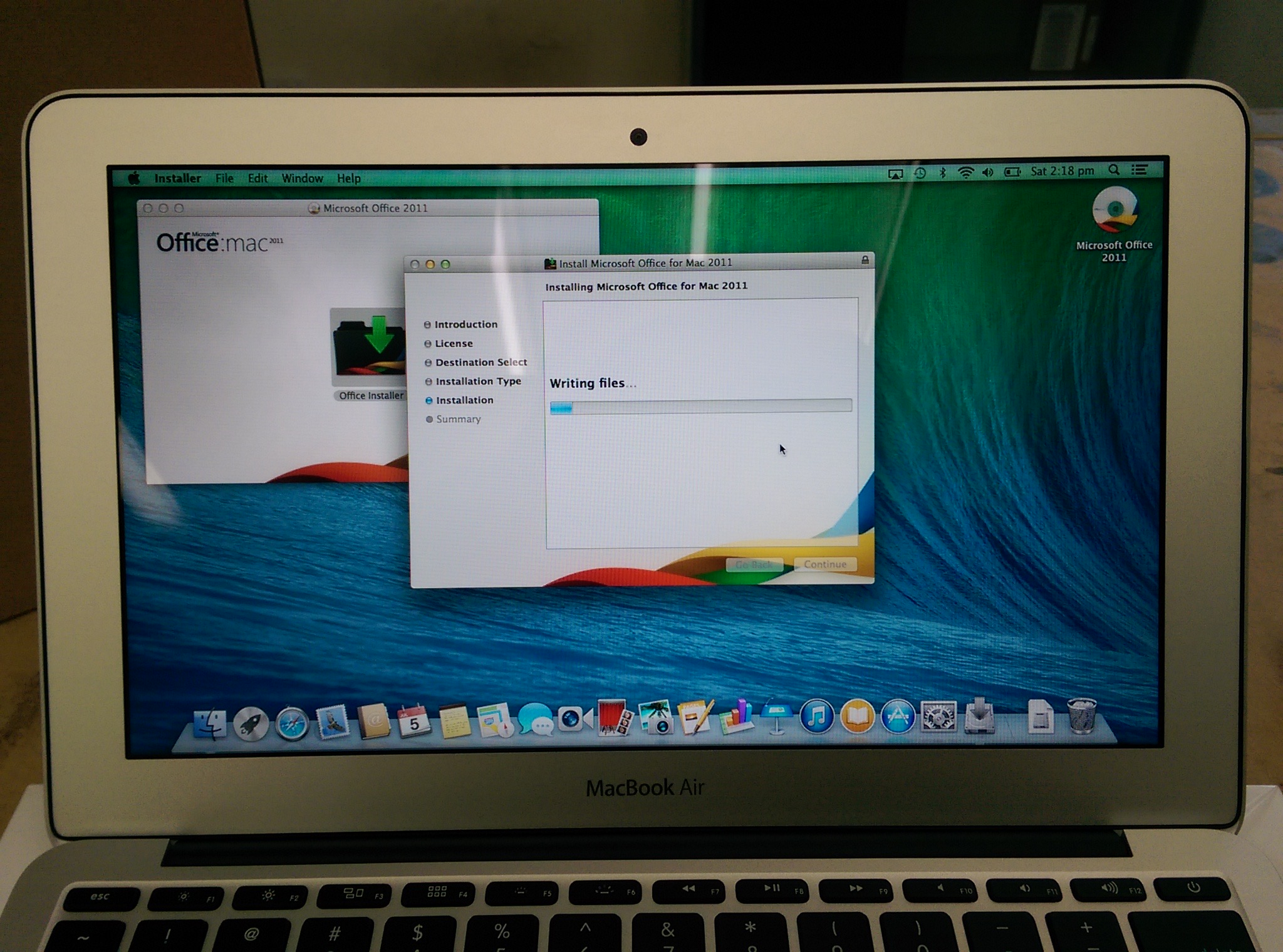Open the Installer application menu

click(178, 178)
